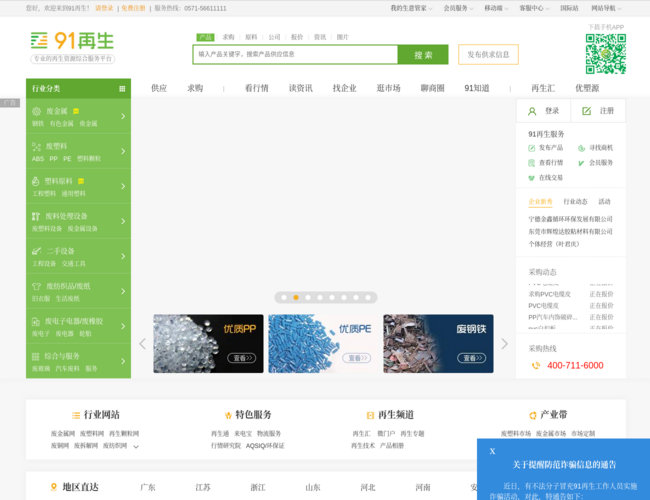Select the first carousel indicator dot
The image size is (650, 500).
click(x=284, y=297)
